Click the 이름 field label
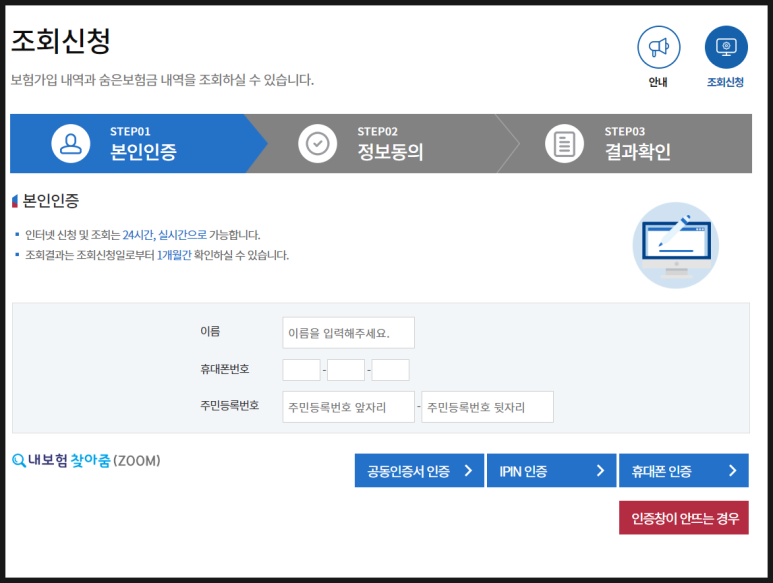773x583 pixels. [x=210, y=331]
